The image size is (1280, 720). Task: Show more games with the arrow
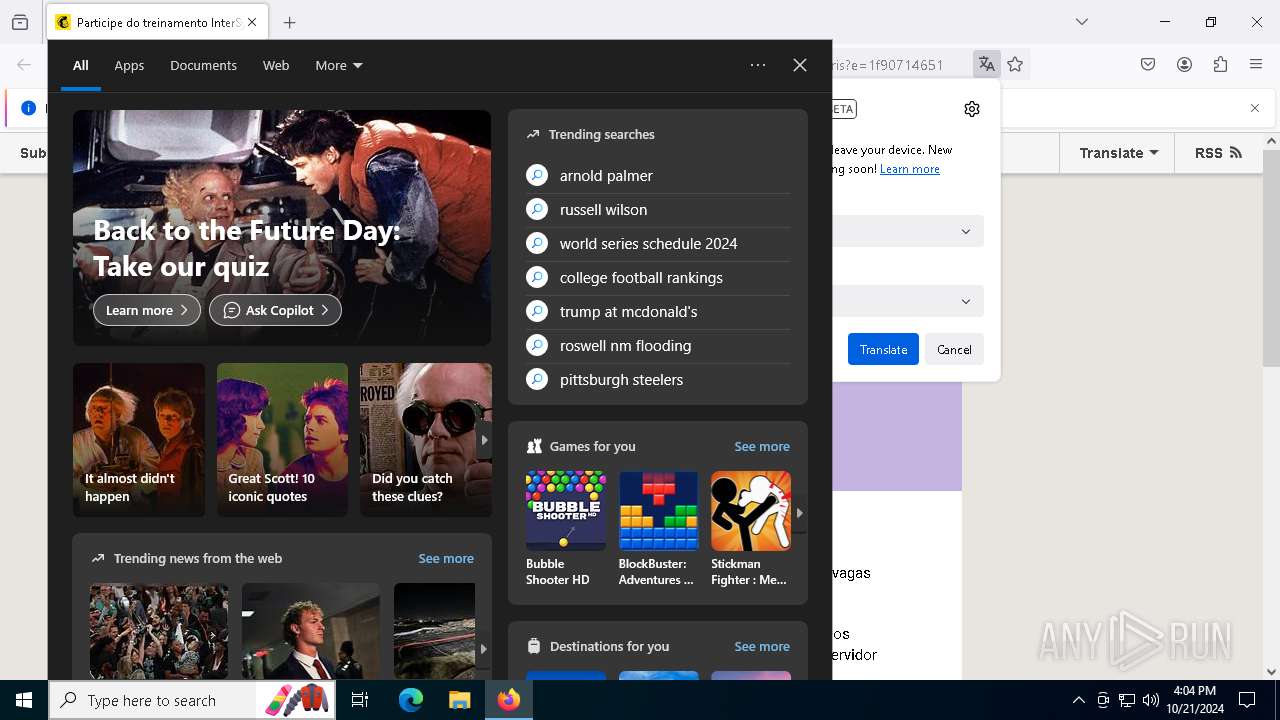tap(799, 513)
